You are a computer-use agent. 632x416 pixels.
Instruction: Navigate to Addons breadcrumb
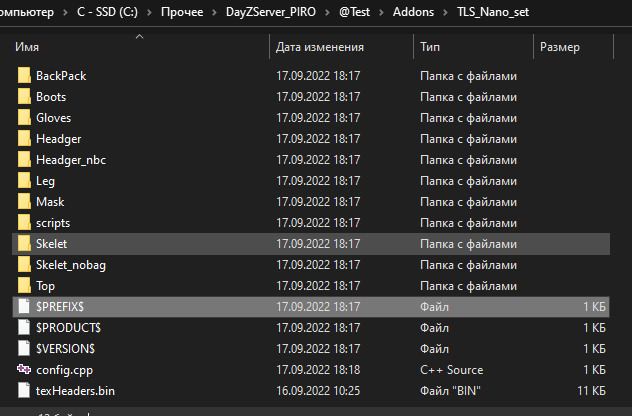pos(413,12)
